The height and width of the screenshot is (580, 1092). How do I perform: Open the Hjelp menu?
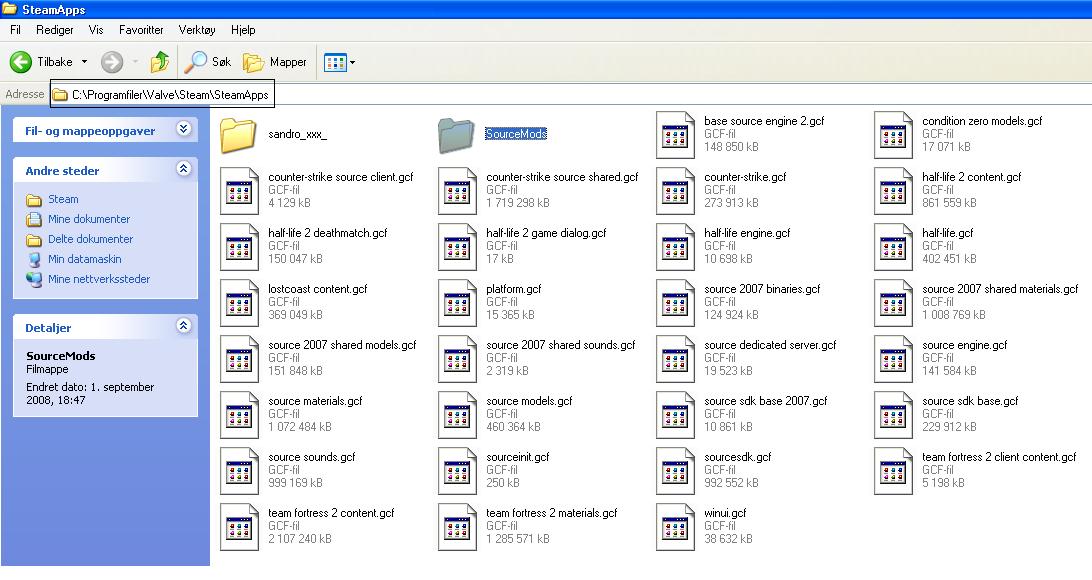click(243, 30)
